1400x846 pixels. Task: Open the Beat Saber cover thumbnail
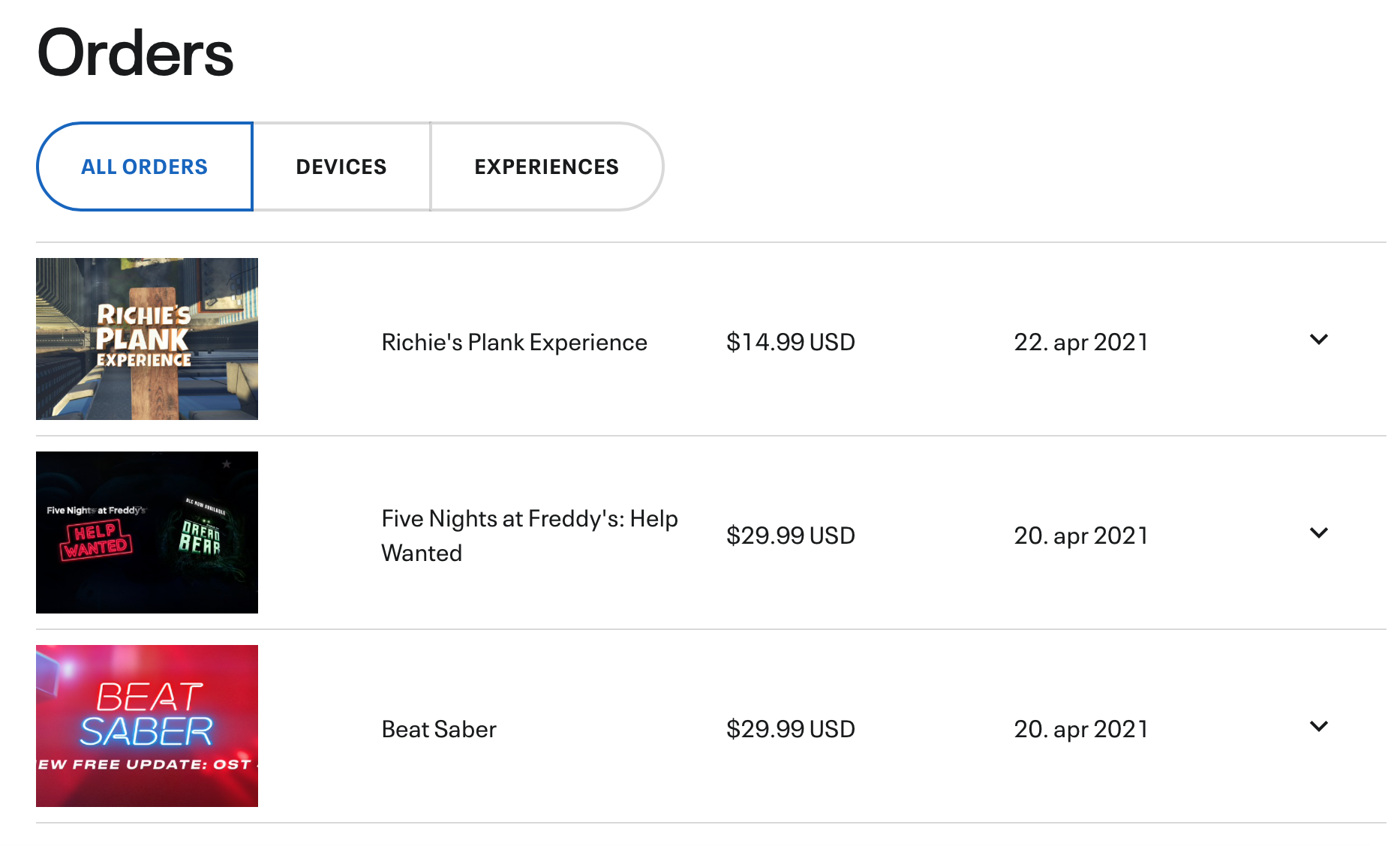(147, 726)
